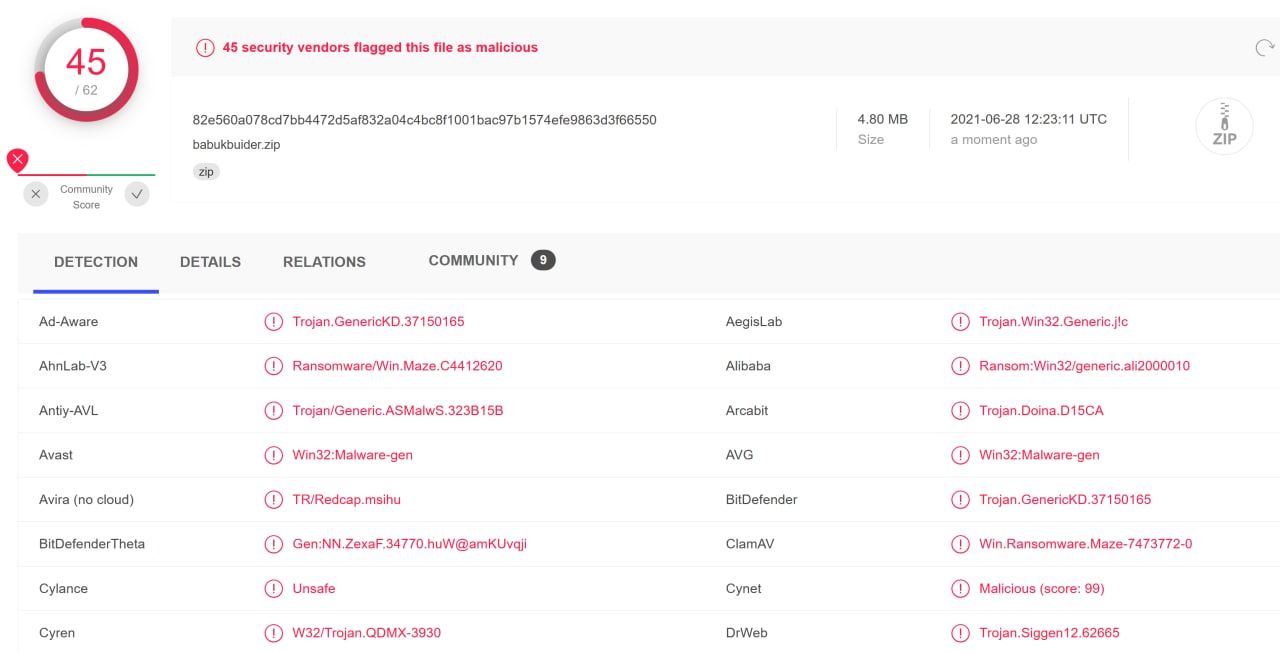Click the ClamAV alert icon

click(x=960, y=544)
